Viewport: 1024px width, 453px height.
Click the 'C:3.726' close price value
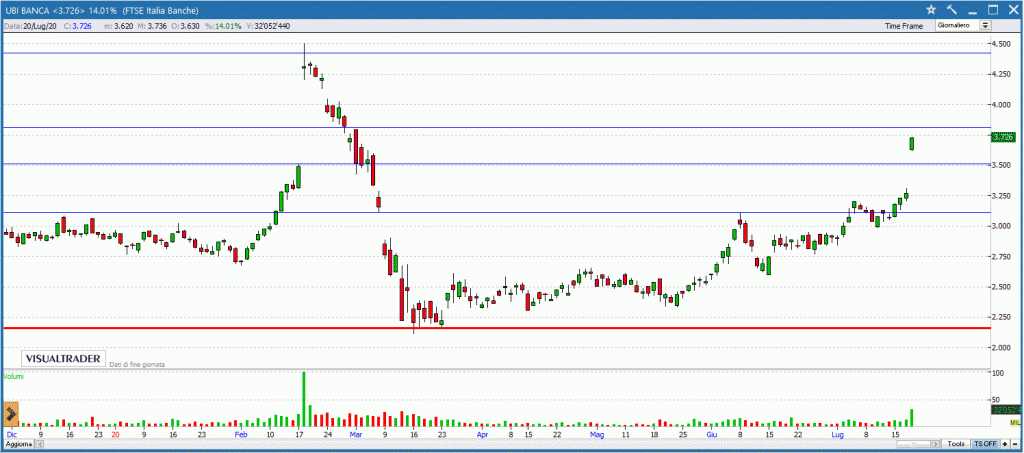(x=78, y=26)
